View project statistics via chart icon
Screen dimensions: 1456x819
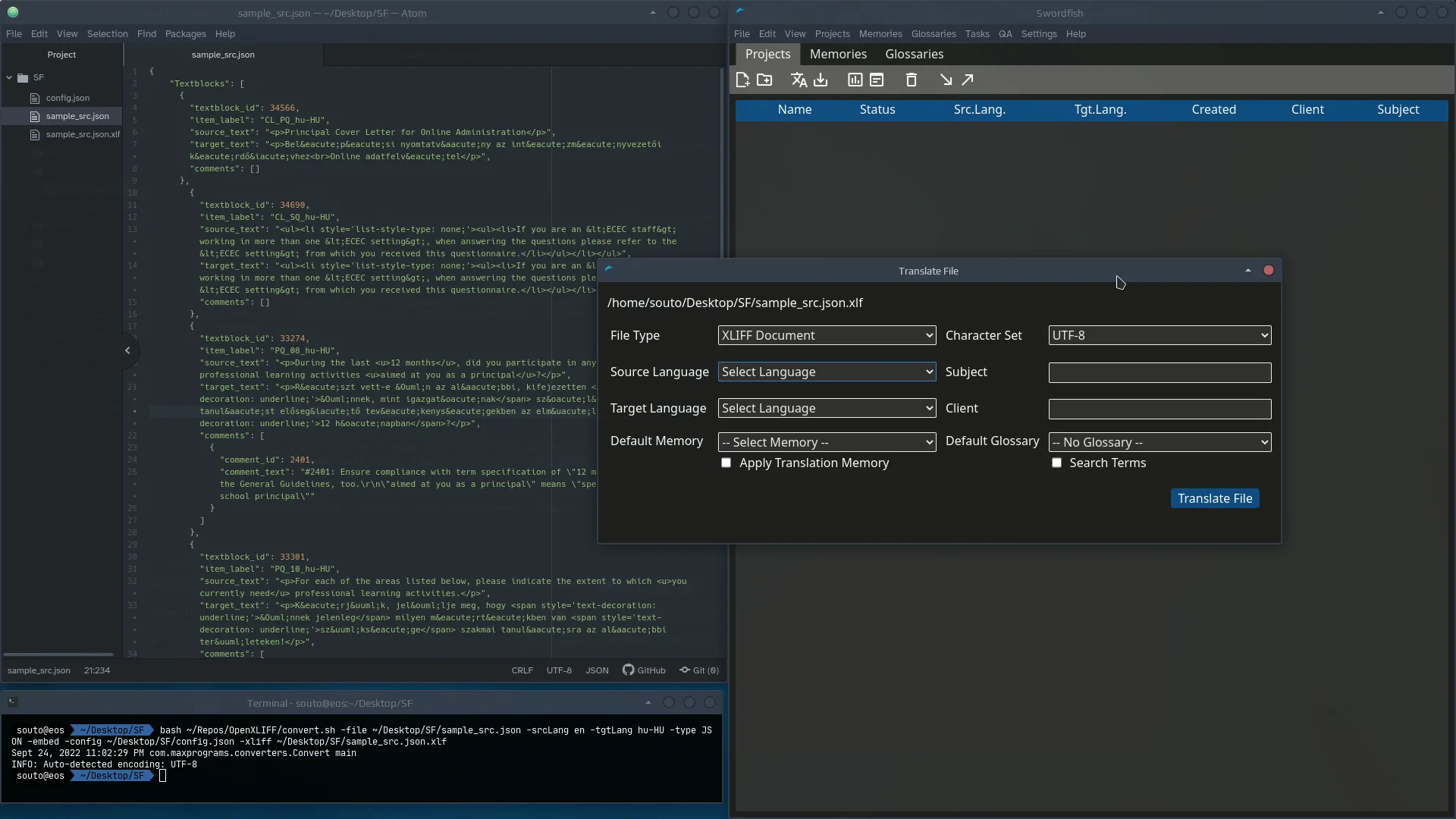click(x=855, y=80)
